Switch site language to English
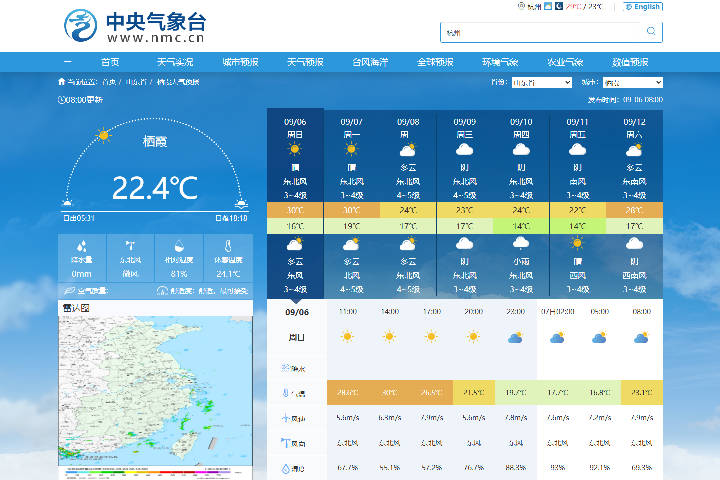This screenshot has height=480, width=720. click(643, 7)
